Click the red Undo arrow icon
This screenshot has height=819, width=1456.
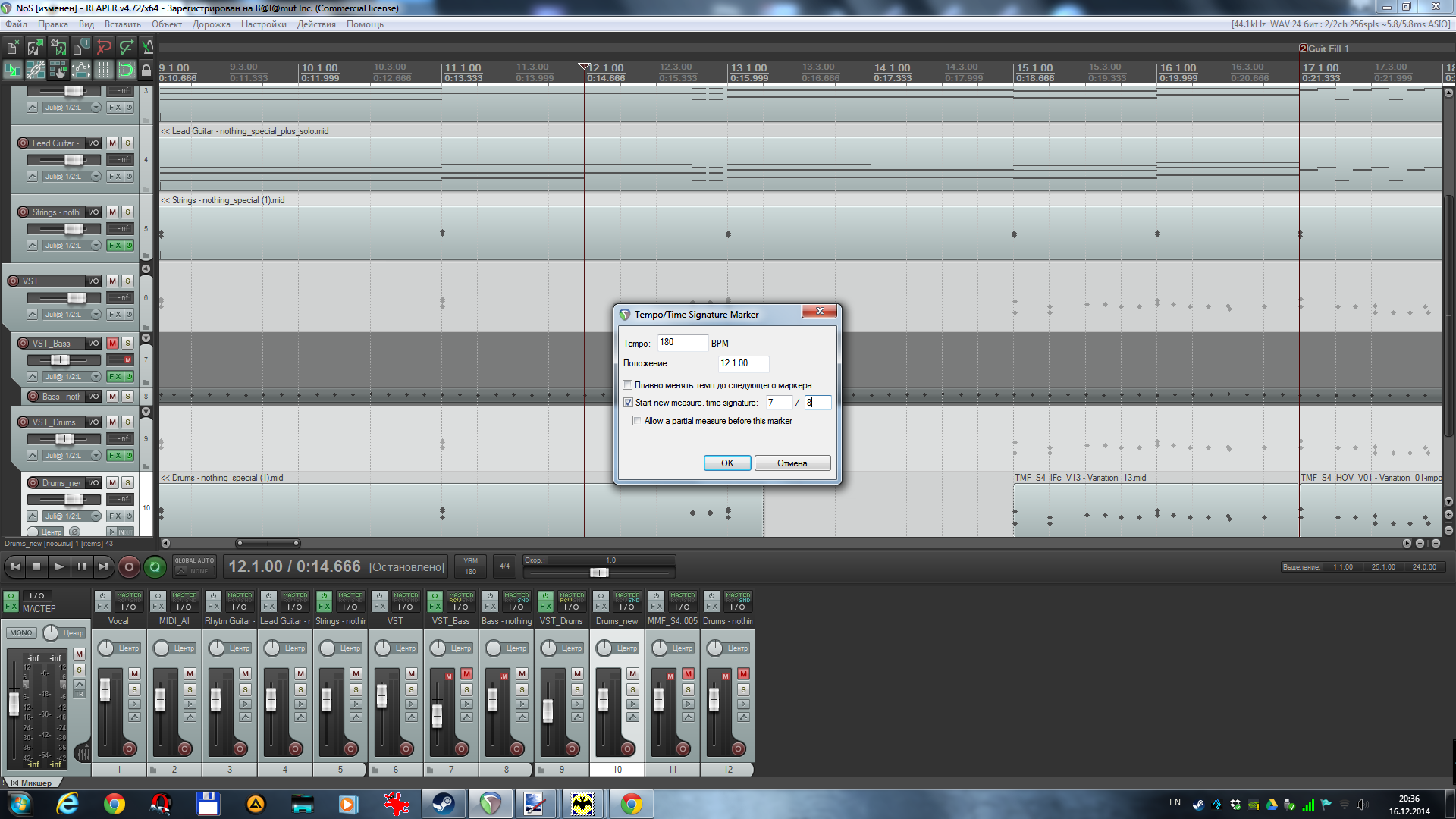[104, 48]
